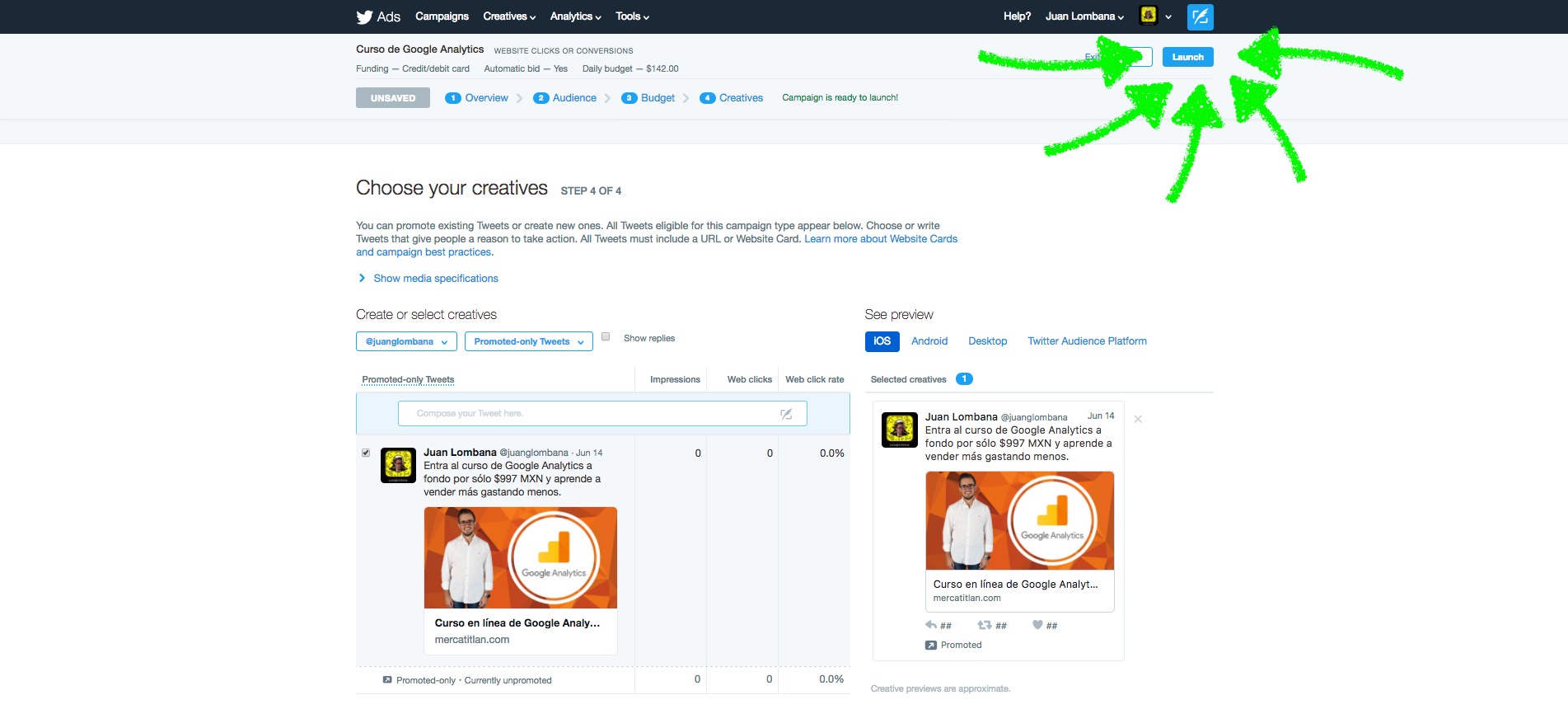Click the @juanglombana handle in the Tweet list

(x=533, y=453)
